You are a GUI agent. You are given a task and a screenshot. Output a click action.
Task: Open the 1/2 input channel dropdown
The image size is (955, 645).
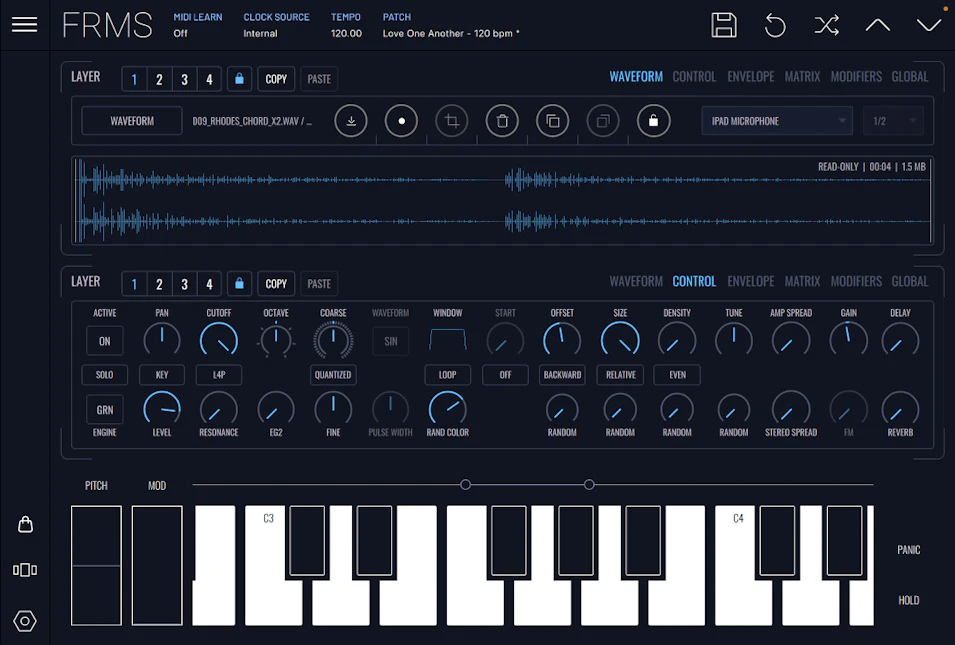(x=893, y=121)
